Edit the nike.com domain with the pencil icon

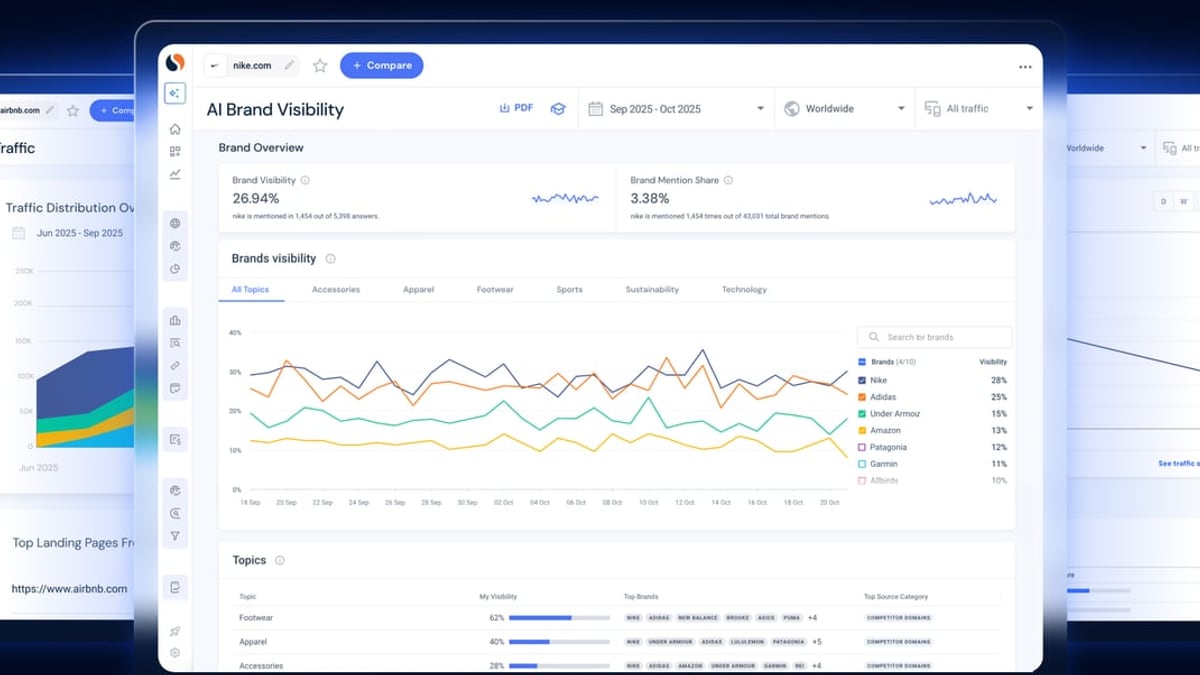click(x=289, y=65)
